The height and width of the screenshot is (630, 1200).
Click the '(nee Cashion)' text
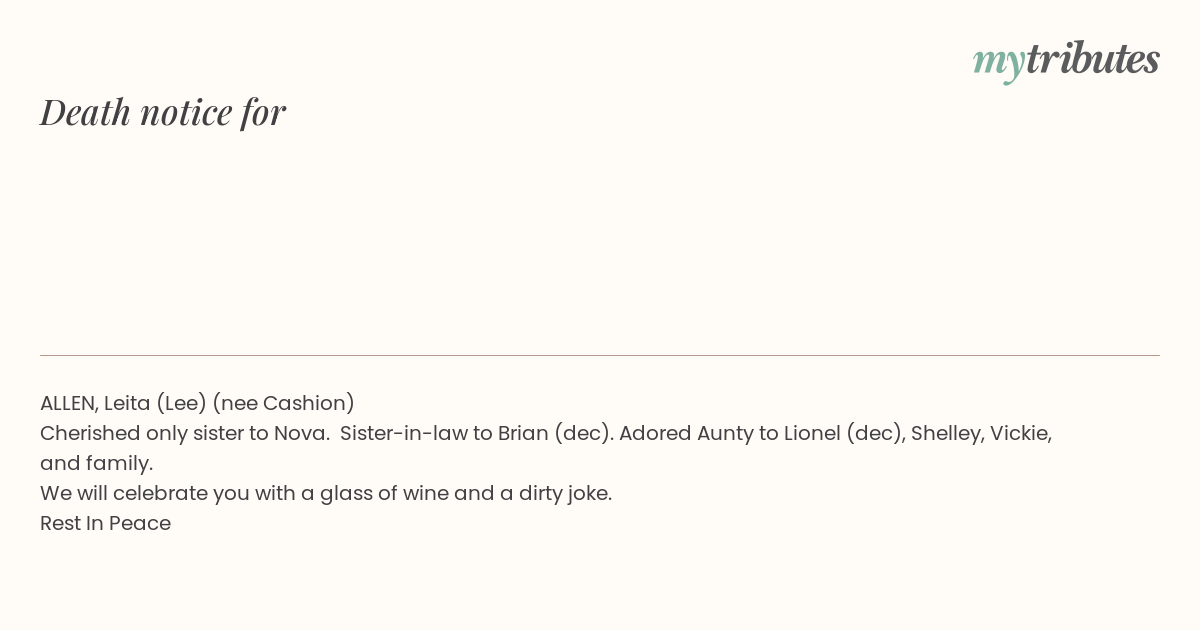pyautogui.click(x=283, y=403)
